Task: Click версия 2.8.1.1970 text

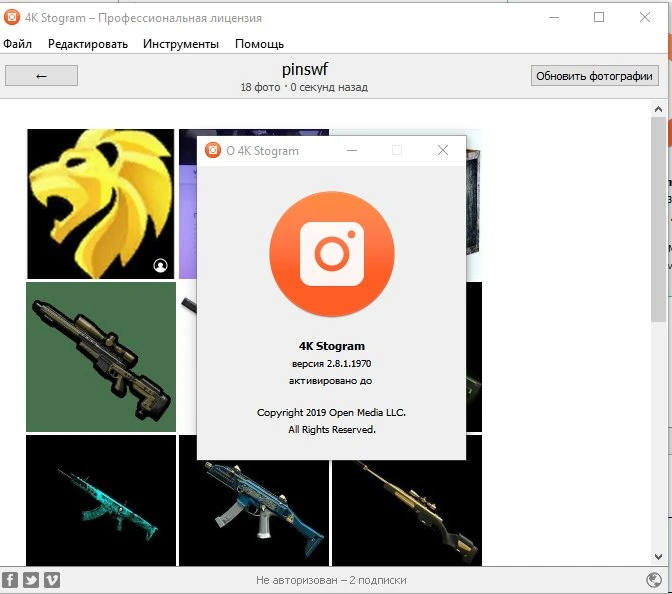Action: [x=331, y=363]
